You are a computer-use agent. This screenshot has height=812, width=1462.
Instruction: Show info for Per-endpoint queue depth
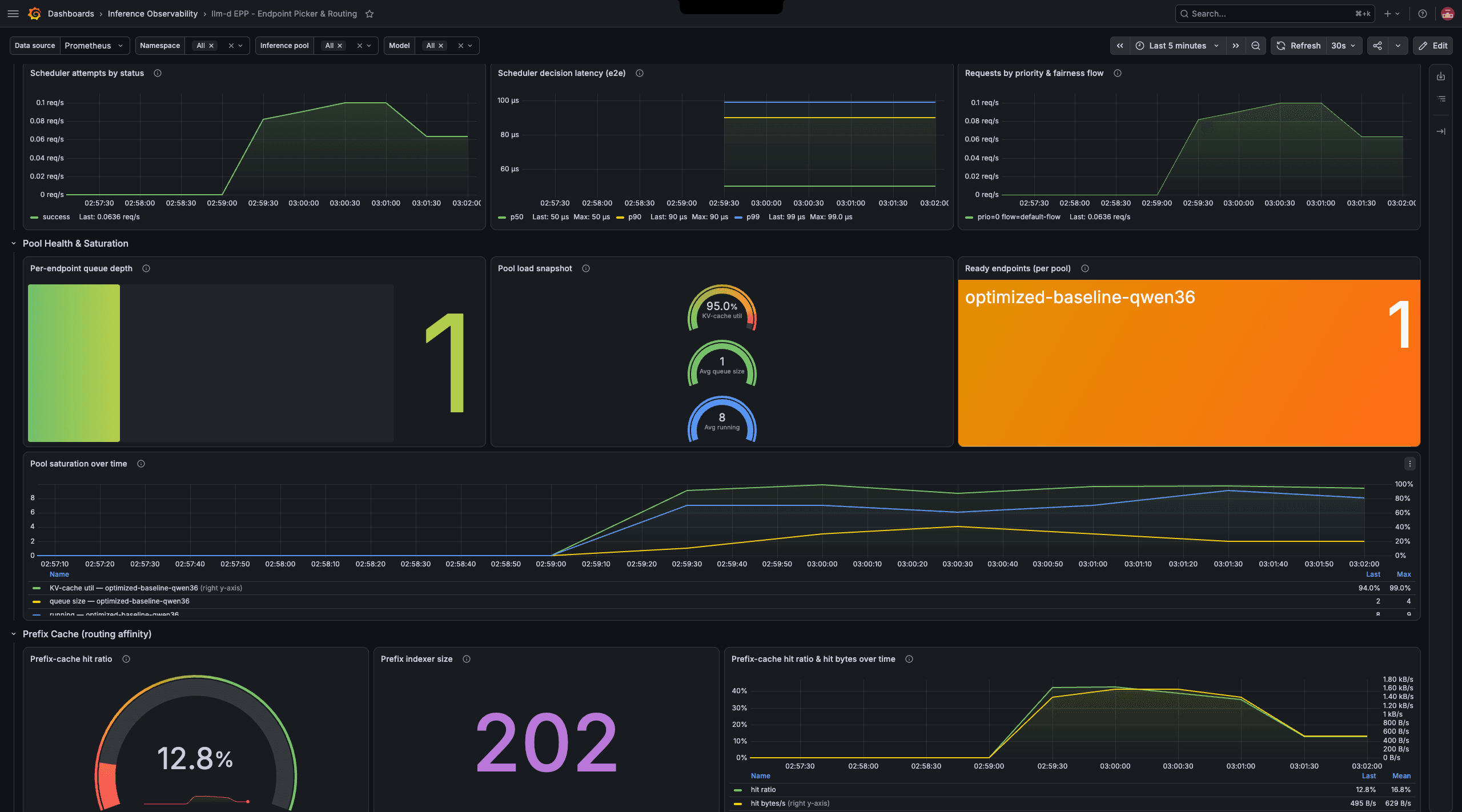coord(146,268)
